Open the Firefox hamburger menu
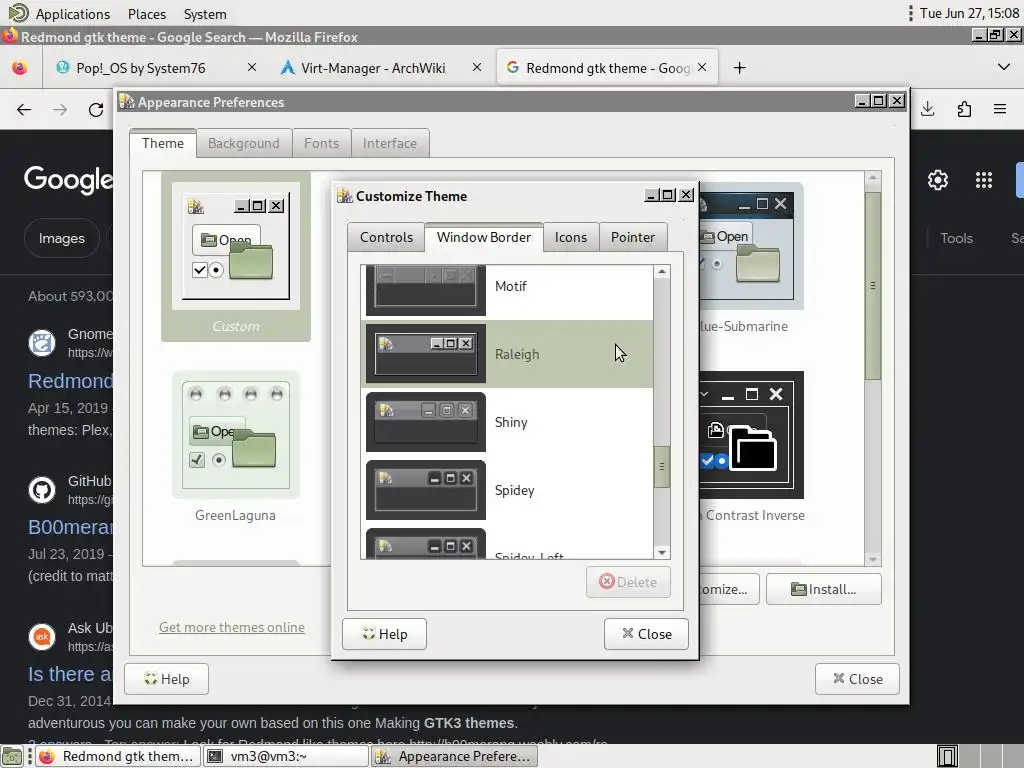The width and height of the screenshot is (1024, 768). (x=1000, y=109)
